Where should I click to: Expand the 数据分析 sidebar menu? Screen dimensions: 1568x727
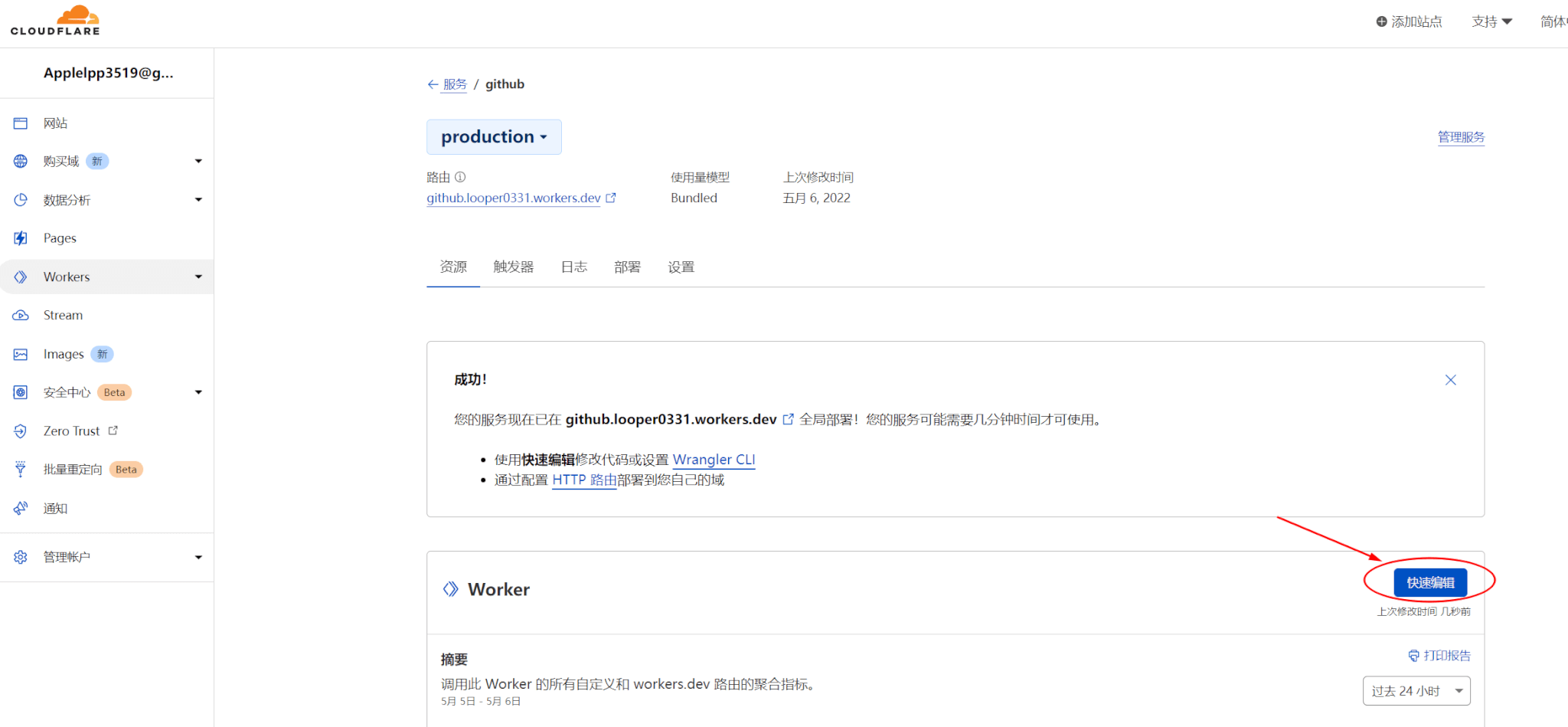point(198,200)
